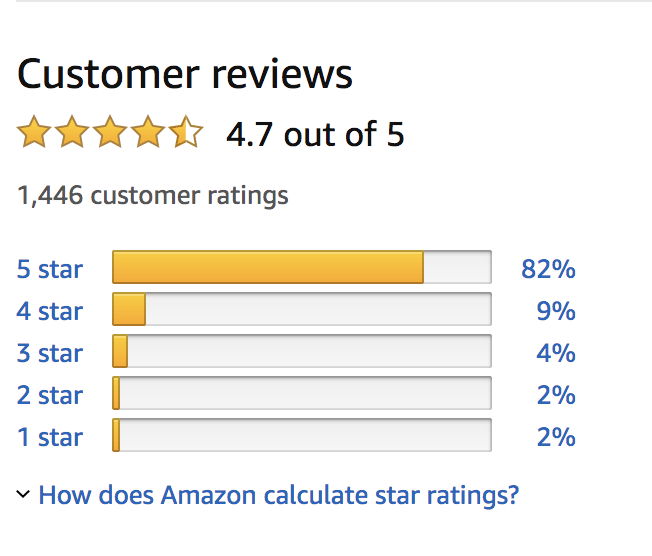Click the 3 star histogram bar
The height and width of the screenshot is (556, 652).
[x=302, y=351]
